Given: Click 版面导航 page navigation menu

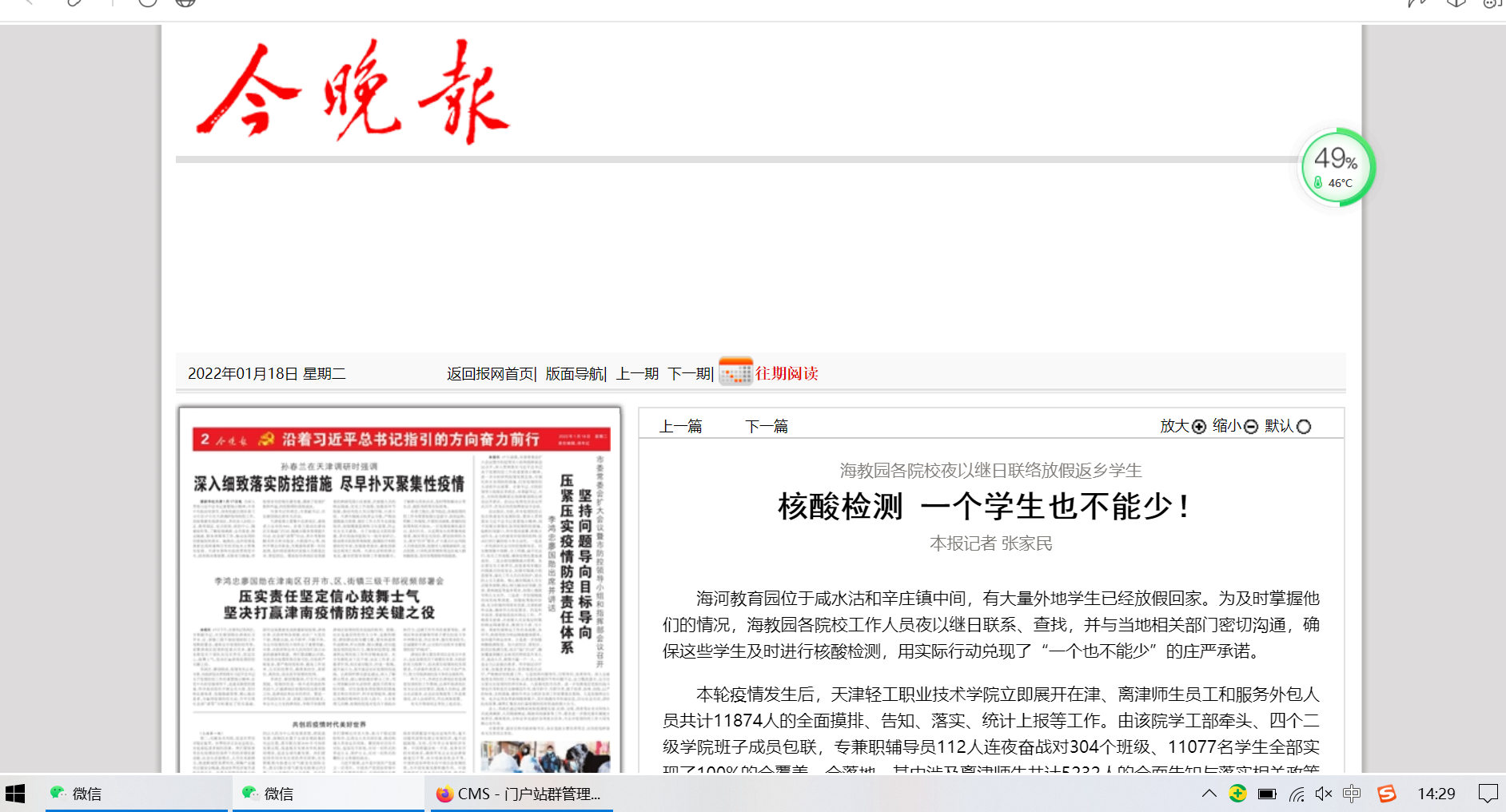Looking at the screenshot, I should [x=575, y=374].
